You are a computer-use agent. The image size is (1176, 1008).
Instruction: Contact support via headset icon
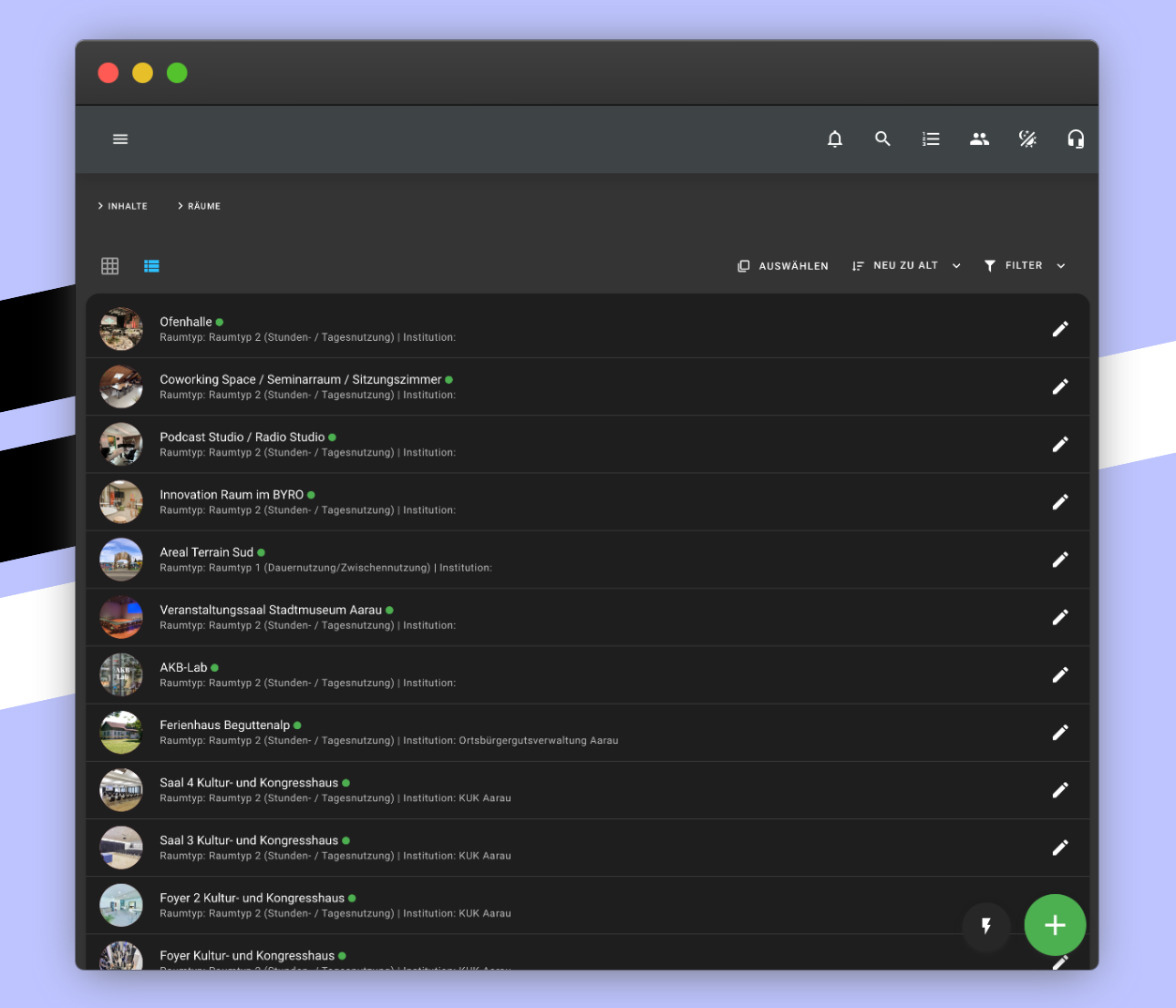pyautogui.click(x=1076, y=139)
